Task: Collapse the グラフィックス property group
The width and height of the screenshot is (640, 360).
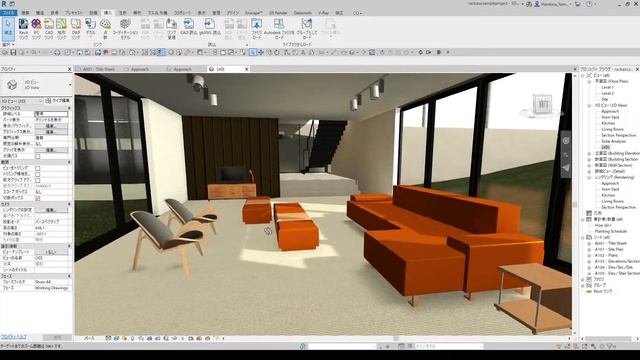Action: pyautogui.click(x=69, y=108)
